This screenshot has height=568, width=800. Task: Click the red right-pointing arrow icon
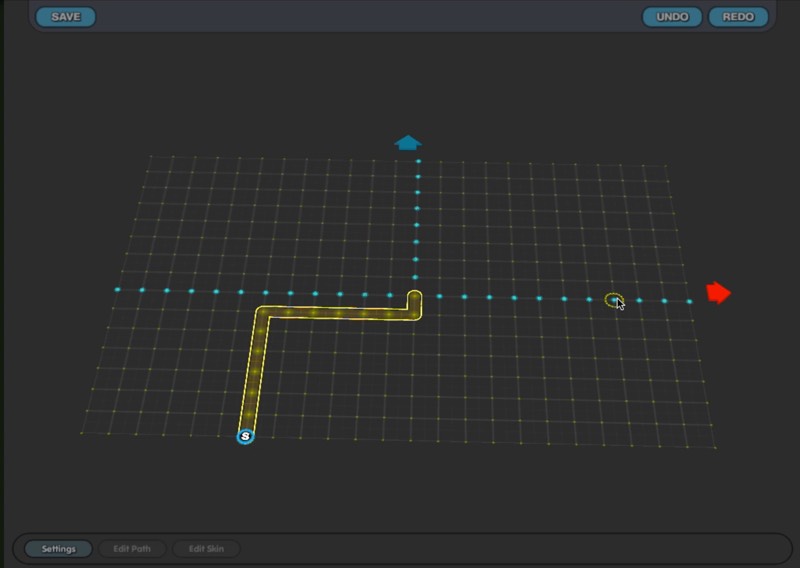point(718,293)
